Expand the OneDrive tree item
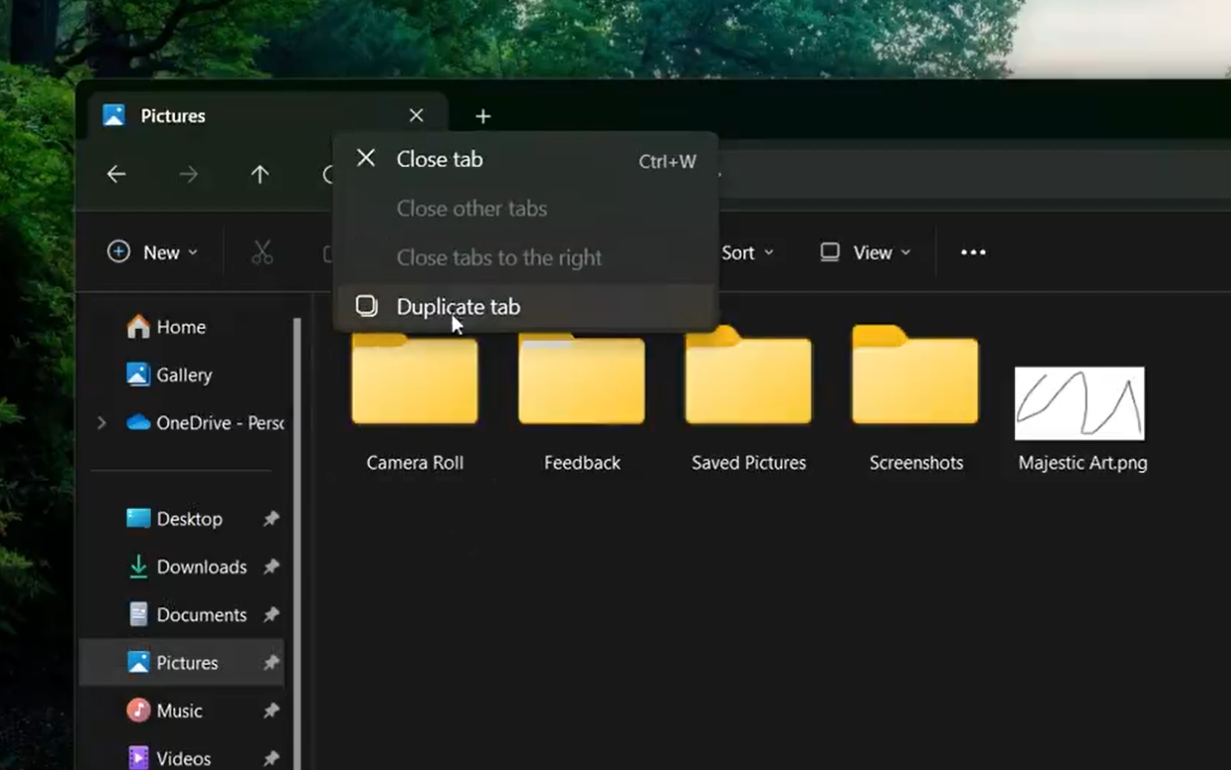Viewport: 1231px width, 770px height. point(101,423)
